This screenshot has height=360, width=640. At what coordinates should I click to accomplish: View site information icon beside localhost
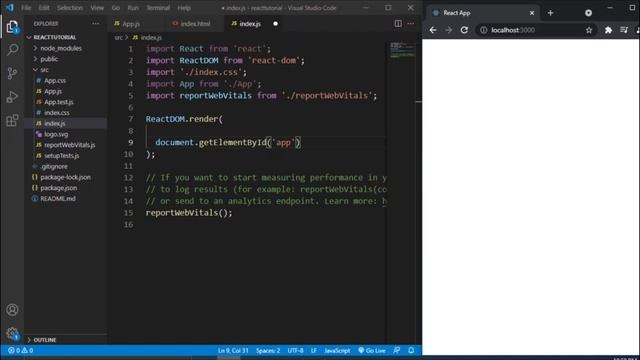[484, 30]
